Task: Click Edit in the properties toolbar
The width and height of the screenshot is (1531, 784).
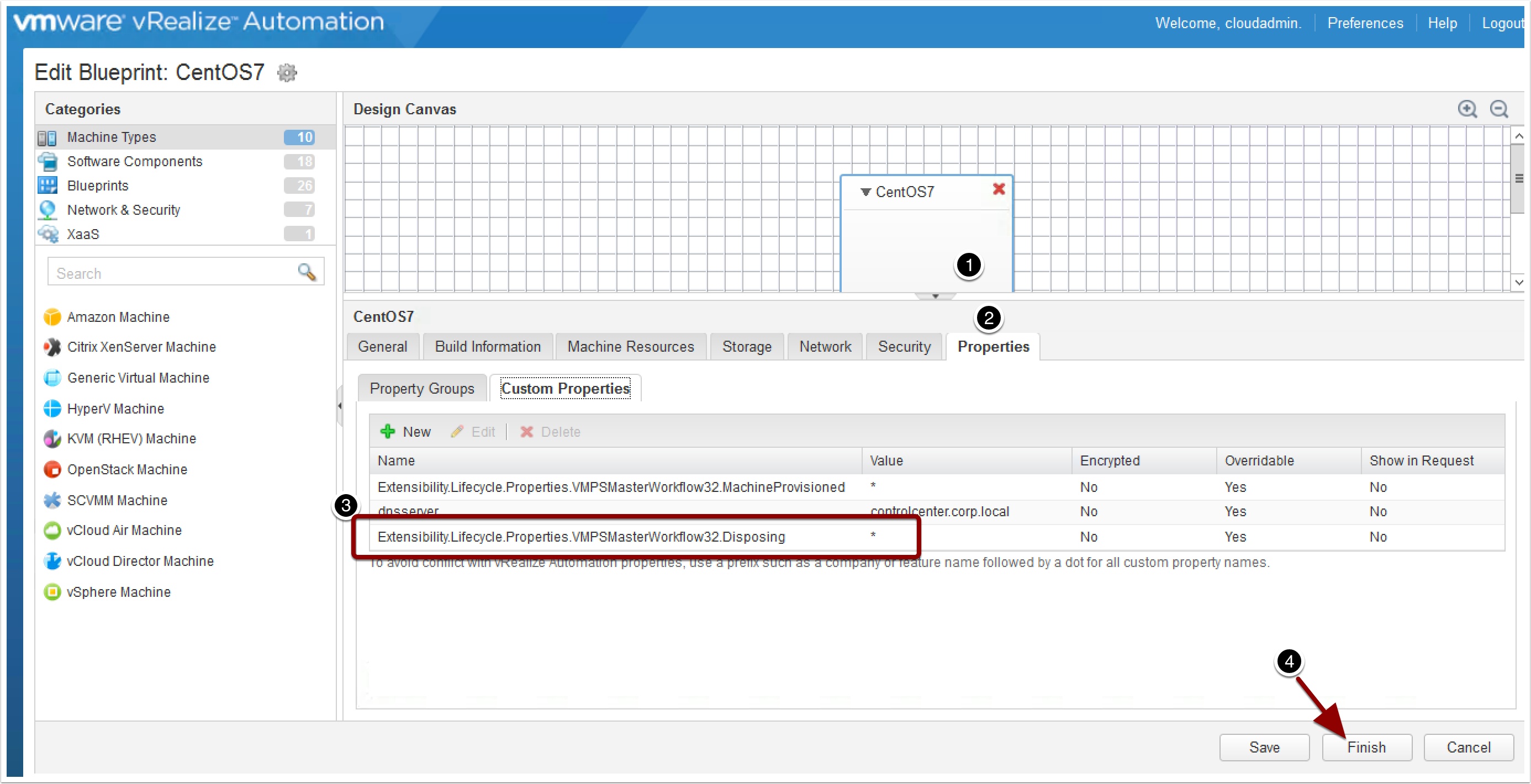Action: (x=473, y=432)
